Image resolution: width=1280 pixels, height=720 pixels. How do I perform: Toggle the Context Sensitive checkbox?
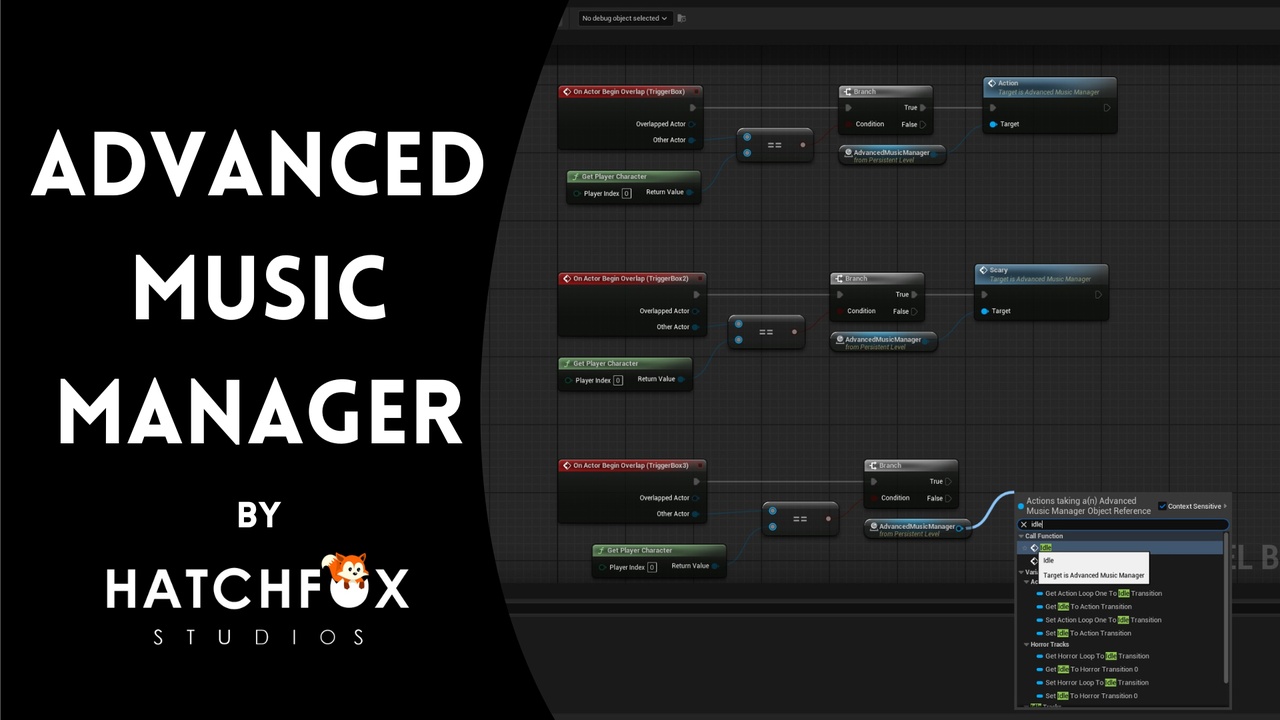tap(1162, 506)
